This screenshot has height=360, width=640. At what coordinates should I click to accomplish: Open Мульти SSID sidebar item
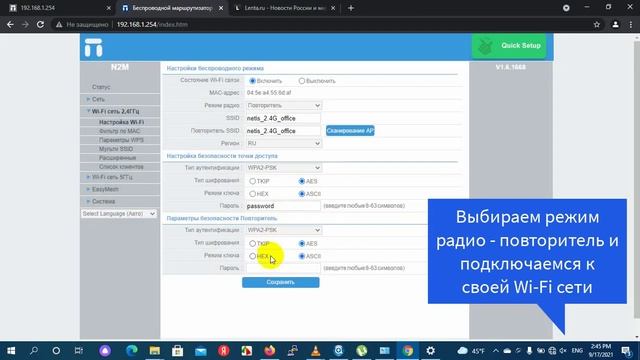(x=116, y=149)
